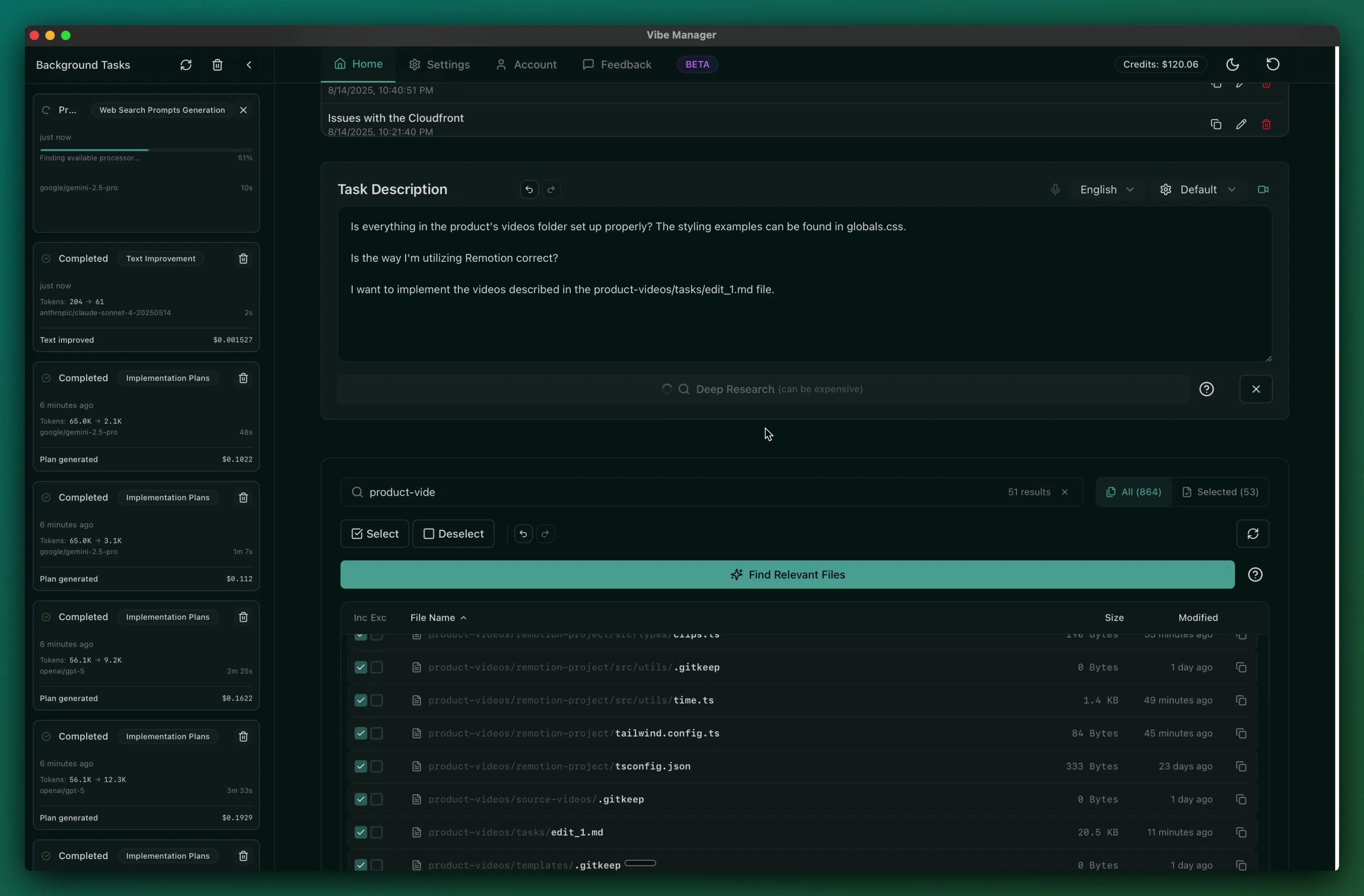
Task: Copy the path of edit_1.md
Action: pos(1241,833)
